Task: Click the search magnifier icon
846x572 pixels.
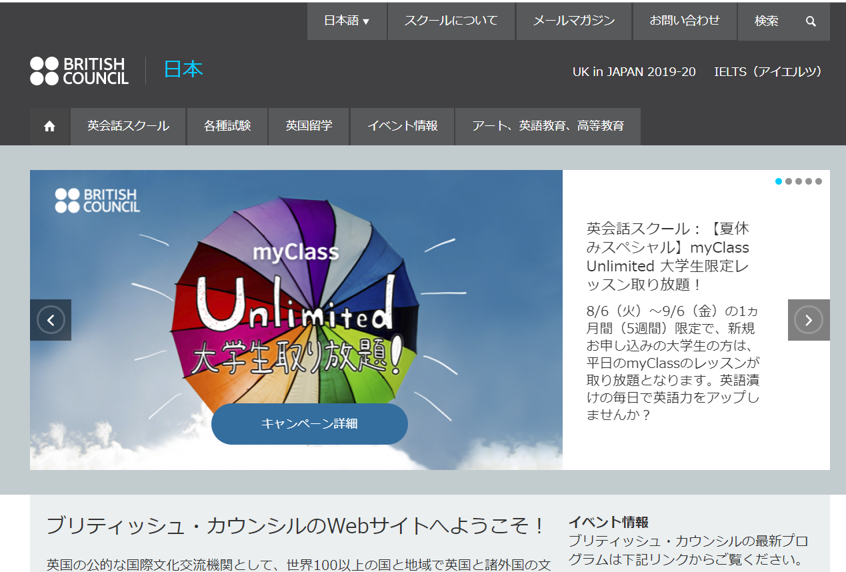Action: (810, 22)
